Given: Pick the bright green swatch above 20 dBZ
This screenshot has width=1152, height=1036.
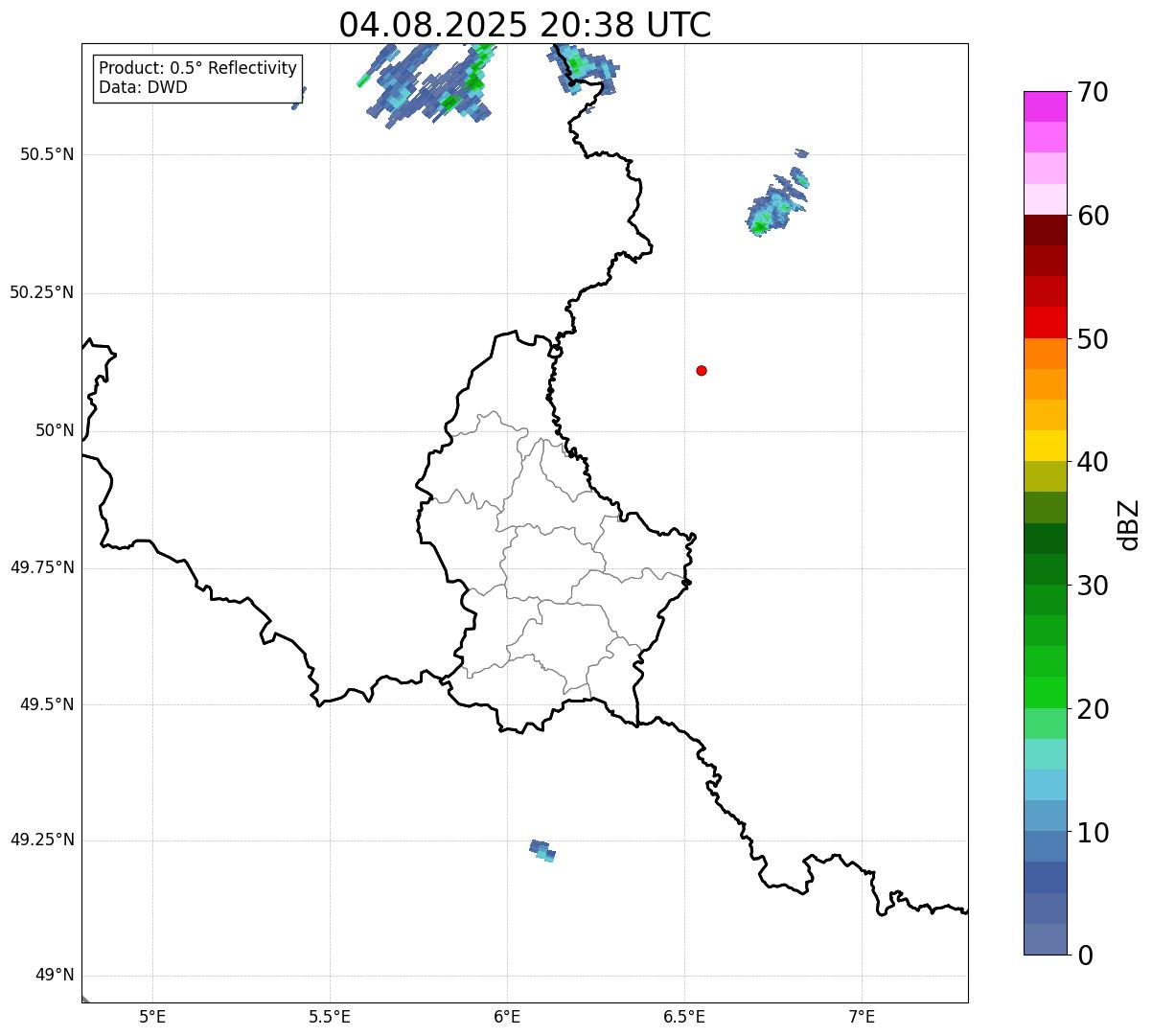Looking at the screenshot, I should 1051,692.
